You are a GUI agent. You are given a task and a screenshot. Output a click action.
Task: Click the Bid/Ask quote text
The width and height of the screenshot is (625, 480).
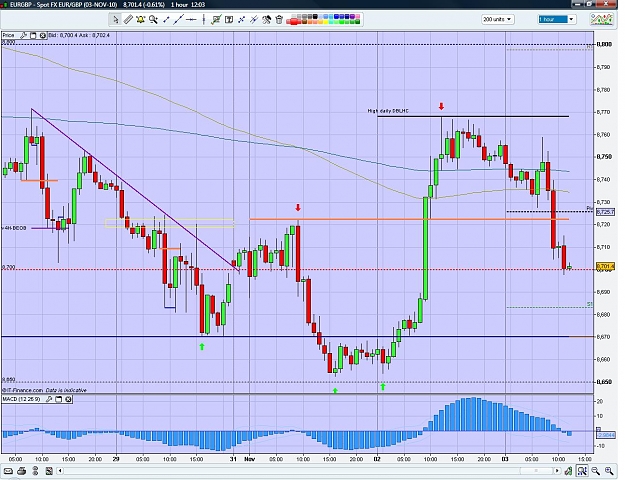pyautogui.click(x=79, y=35)
